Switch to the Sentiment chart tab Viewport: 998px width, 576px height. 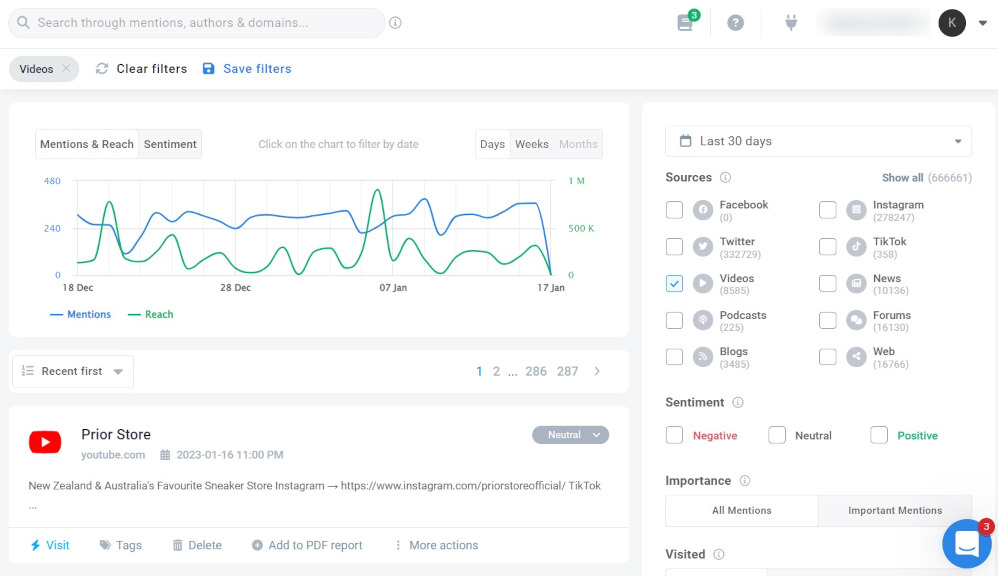point(170,143)
